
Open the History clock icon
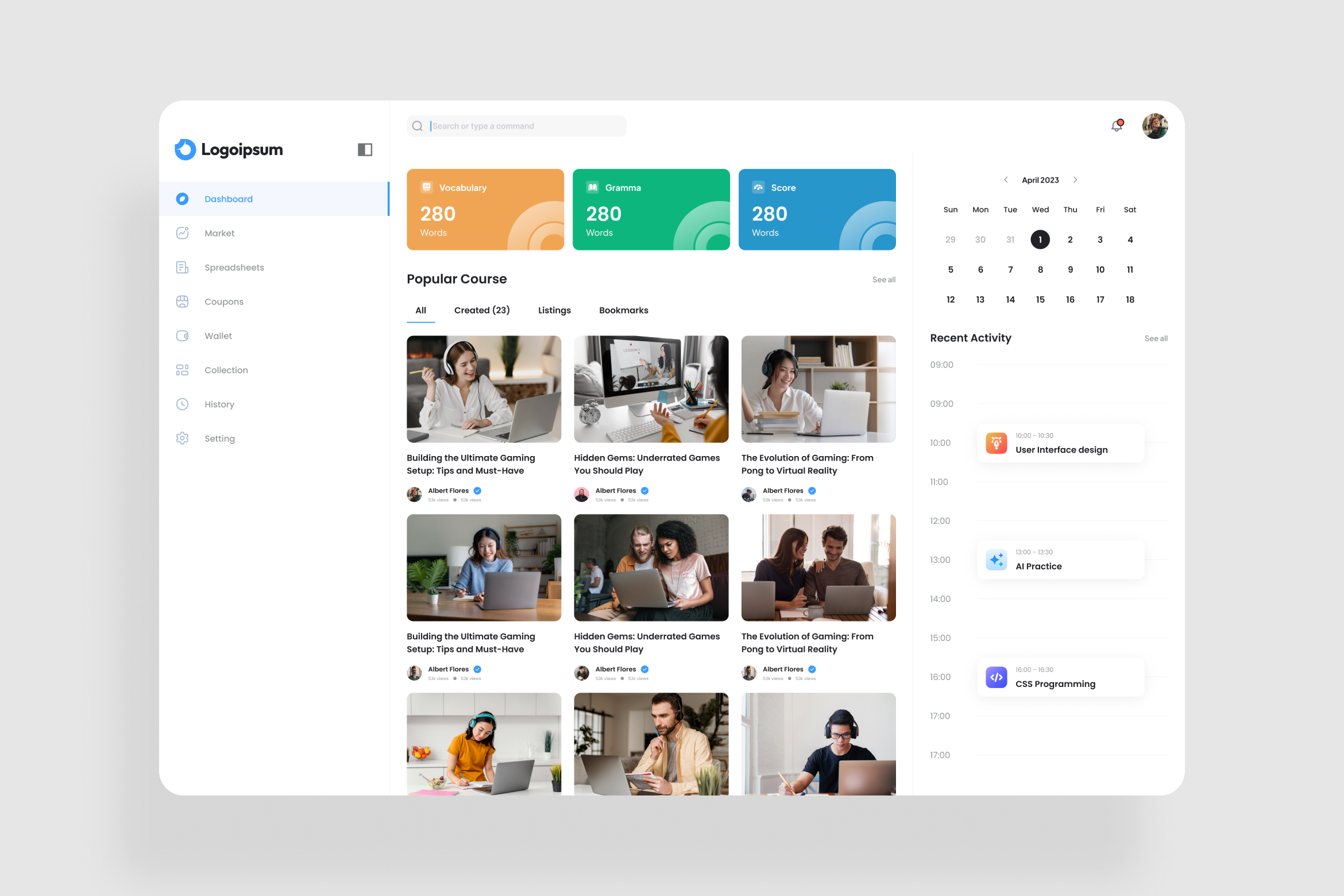tap(183, 404)
